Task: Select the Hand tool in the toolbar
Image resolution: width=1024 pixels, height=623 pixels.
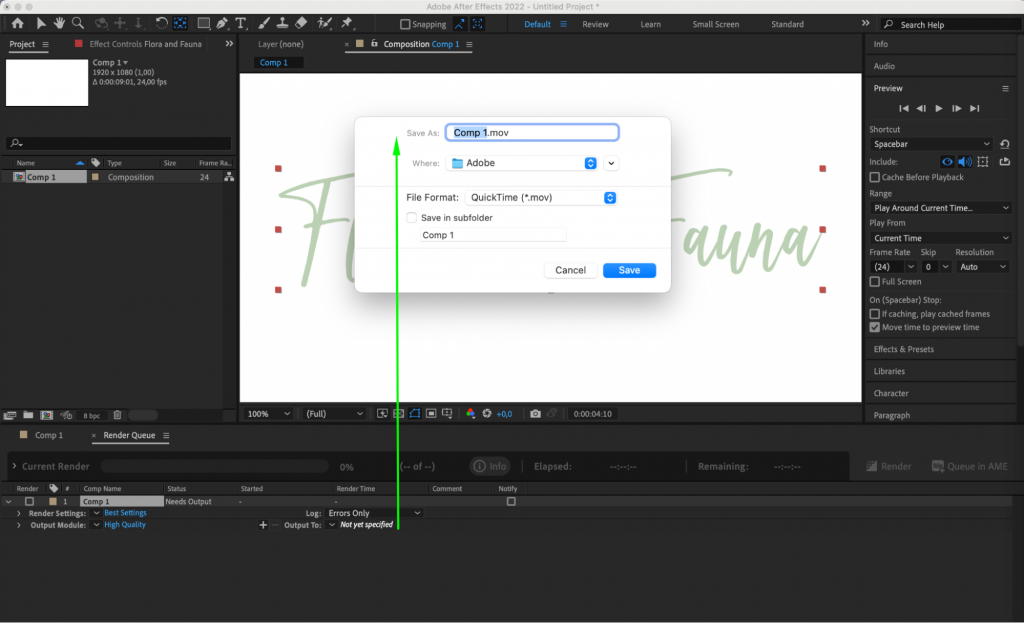Action: [x=58, y=24]
